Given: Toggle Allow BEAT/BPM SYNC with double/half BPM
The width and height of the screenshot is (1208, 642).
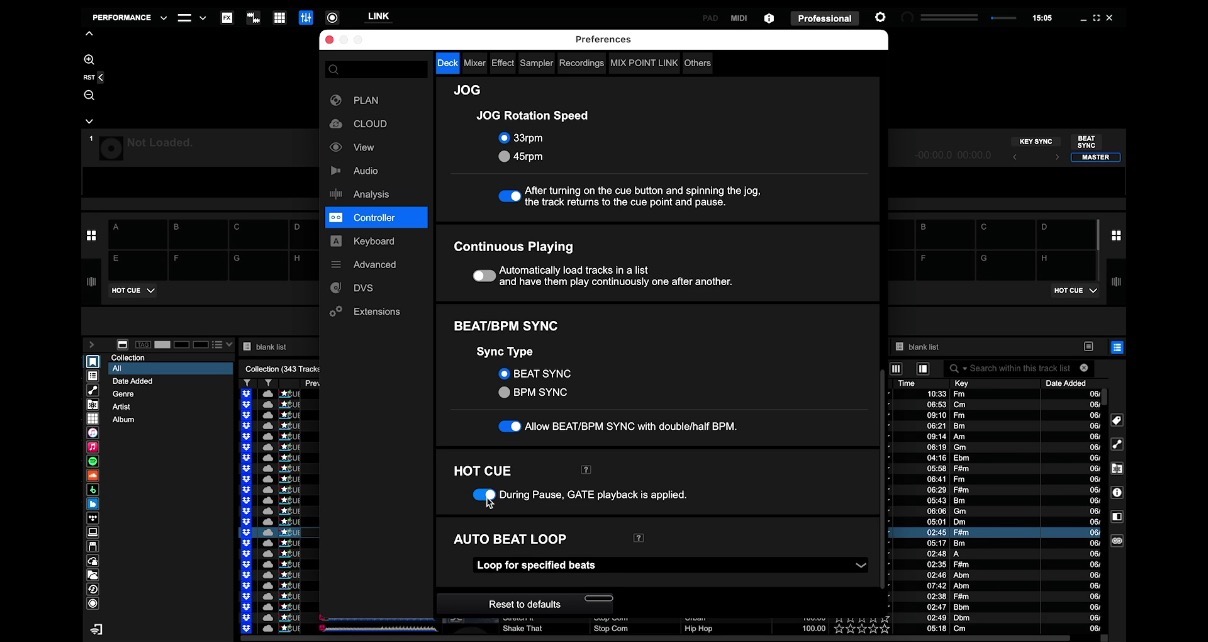Looking at the screenshot, I should [510, 426].
